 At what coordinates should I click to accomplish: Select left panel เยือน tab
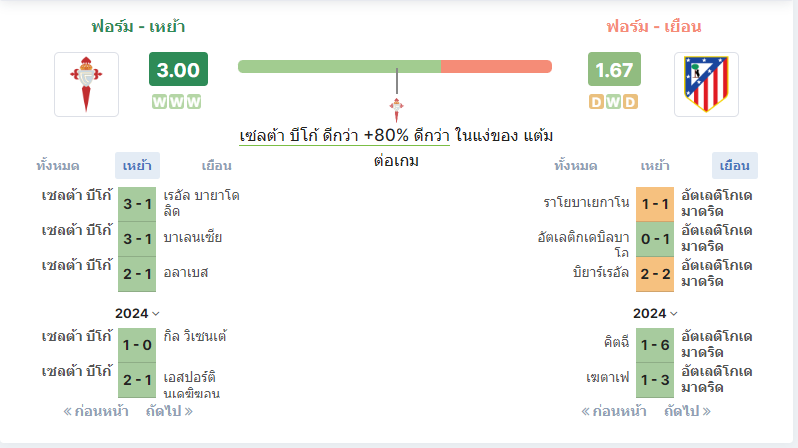click(216, 165)
